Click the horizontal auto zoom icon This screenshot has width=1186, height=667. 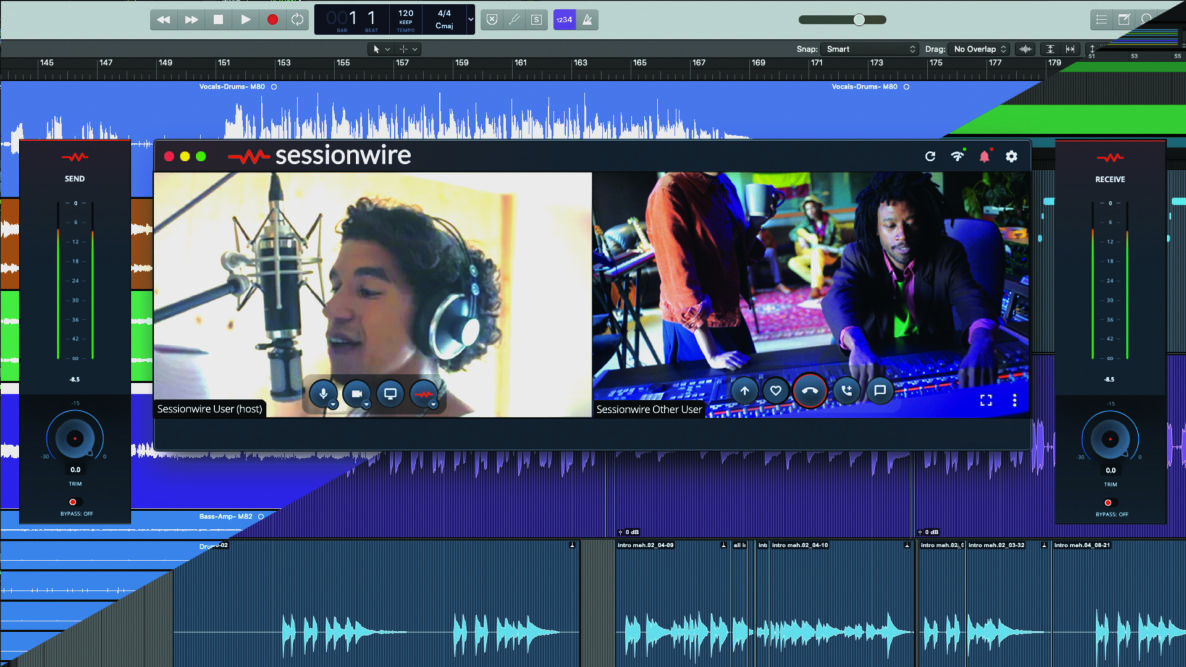1070,49
